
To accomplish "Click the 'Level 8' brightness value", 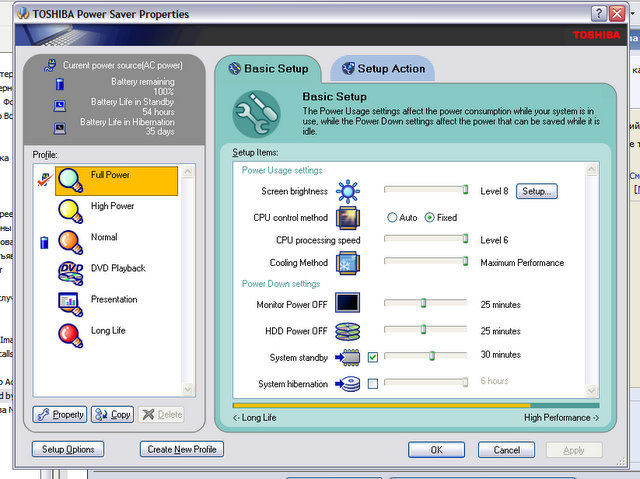I will 494,191.
